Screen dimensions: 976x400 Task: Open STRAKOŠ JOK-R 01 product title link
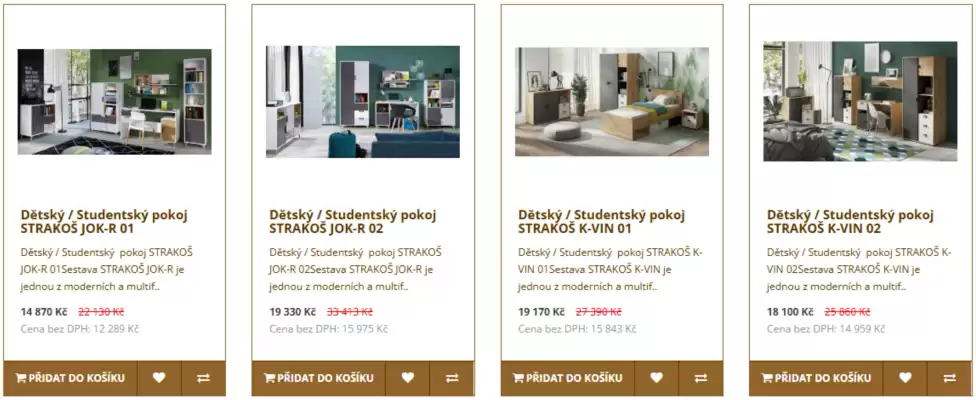pyautogui.click(x=104, y=222)
